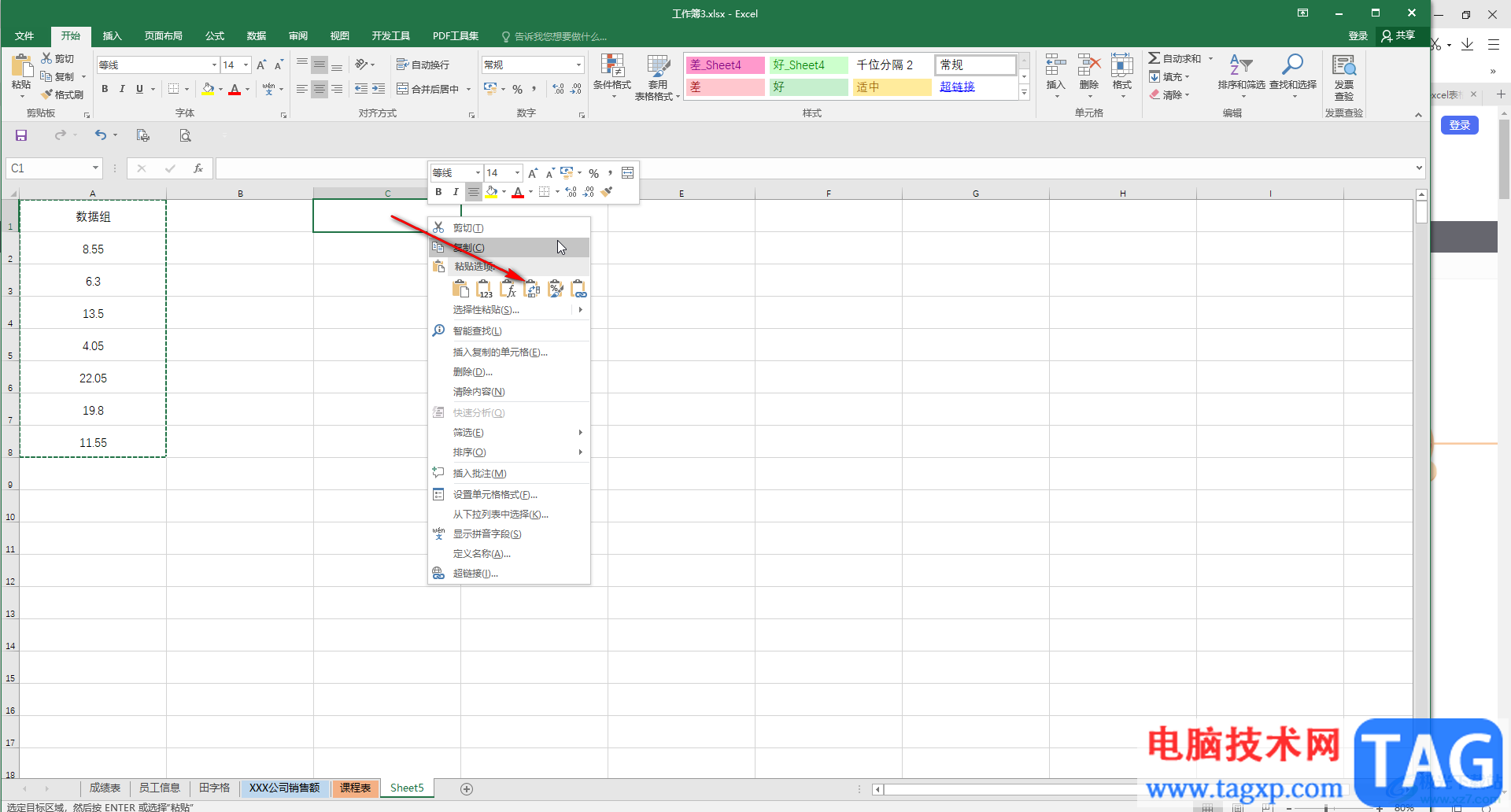The image size is (1511, 812).
Task: Expand the Name Box dropdown
Action: click(95, 168)
